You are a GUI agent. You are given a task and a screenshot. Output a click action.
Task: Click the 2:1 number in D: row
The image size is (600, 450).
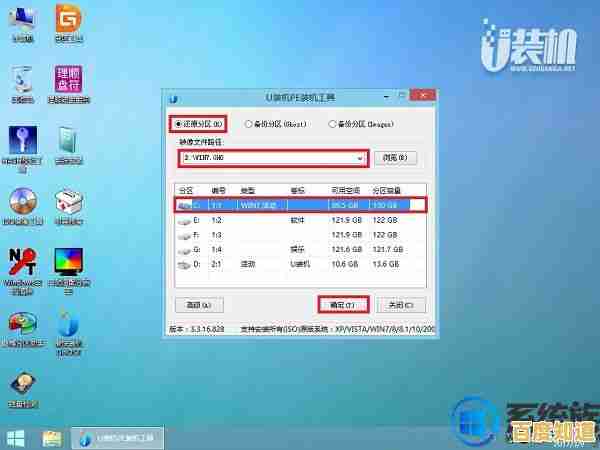pyautogui.click(x=217, y=264)
